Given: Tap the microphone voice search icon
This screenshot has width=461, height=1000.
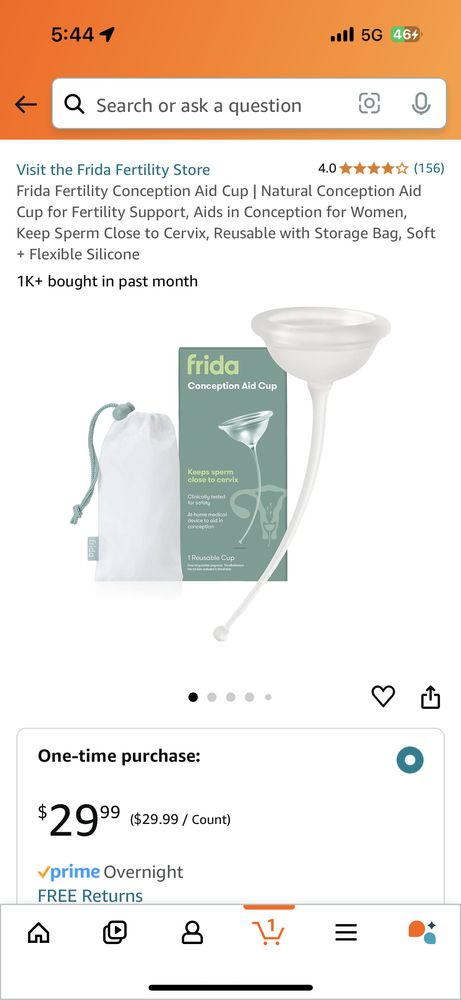Looking at the screenshot, I should (421, 103).
